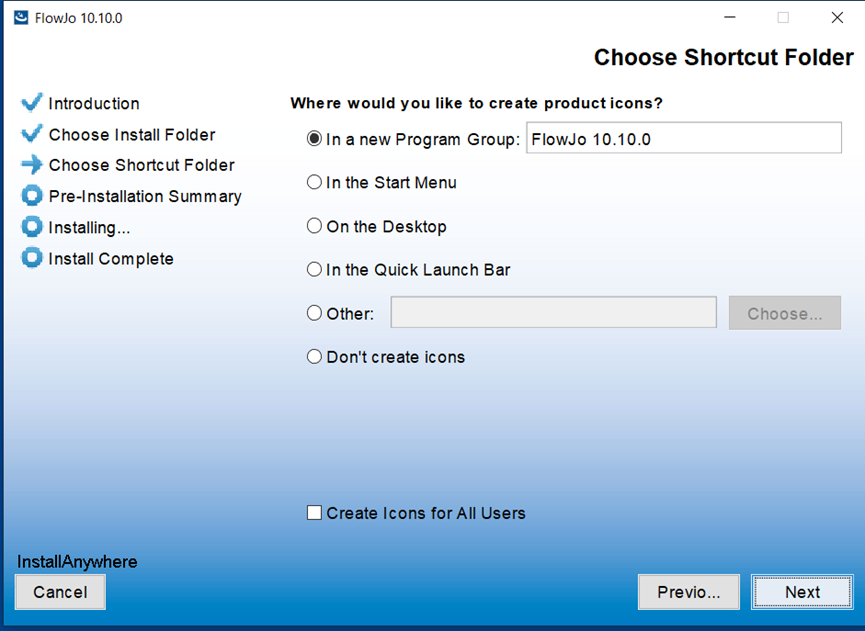Image resolution: width=865 pixels, height=631 pixels.
Task: Select the In a new Program Group option
Action: click(x=314, y=139)
